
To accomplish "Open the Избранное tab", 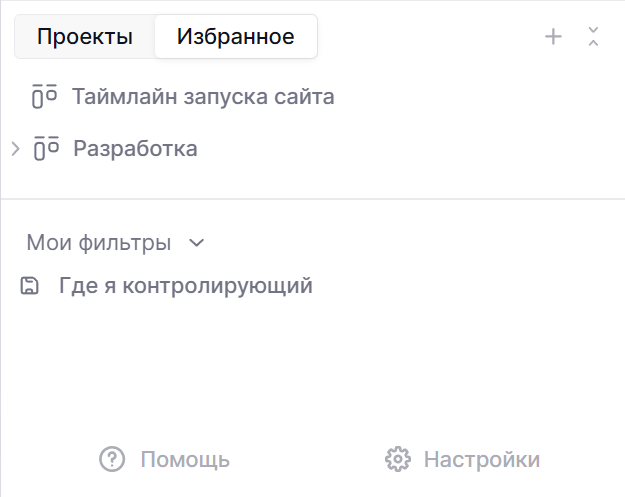I will [235, 37].
